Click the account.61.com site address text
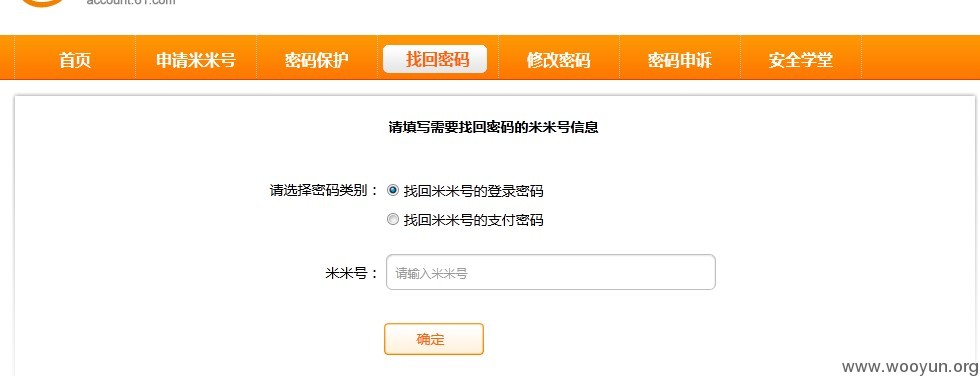The width and height of the screenshot is (980, 376). [131, 2]
